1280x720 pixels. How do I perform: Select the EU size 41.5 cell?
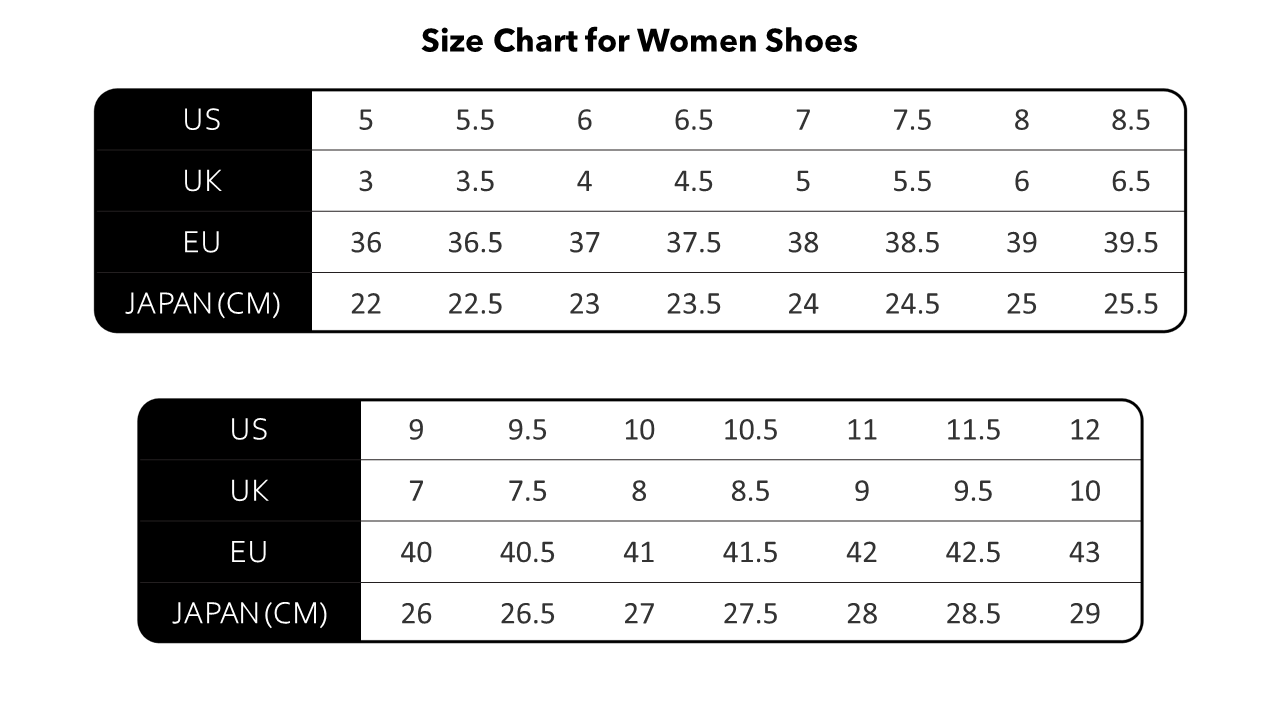coord(750,552)
